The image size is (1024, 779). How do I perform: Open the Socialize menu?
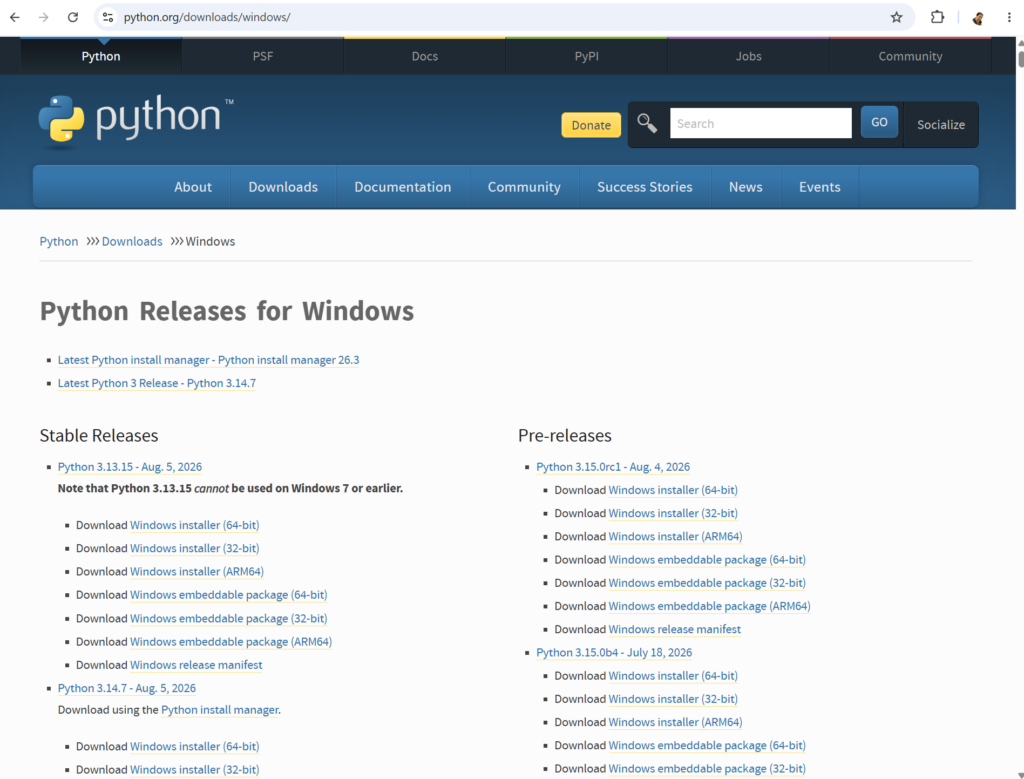pos(940,124)
